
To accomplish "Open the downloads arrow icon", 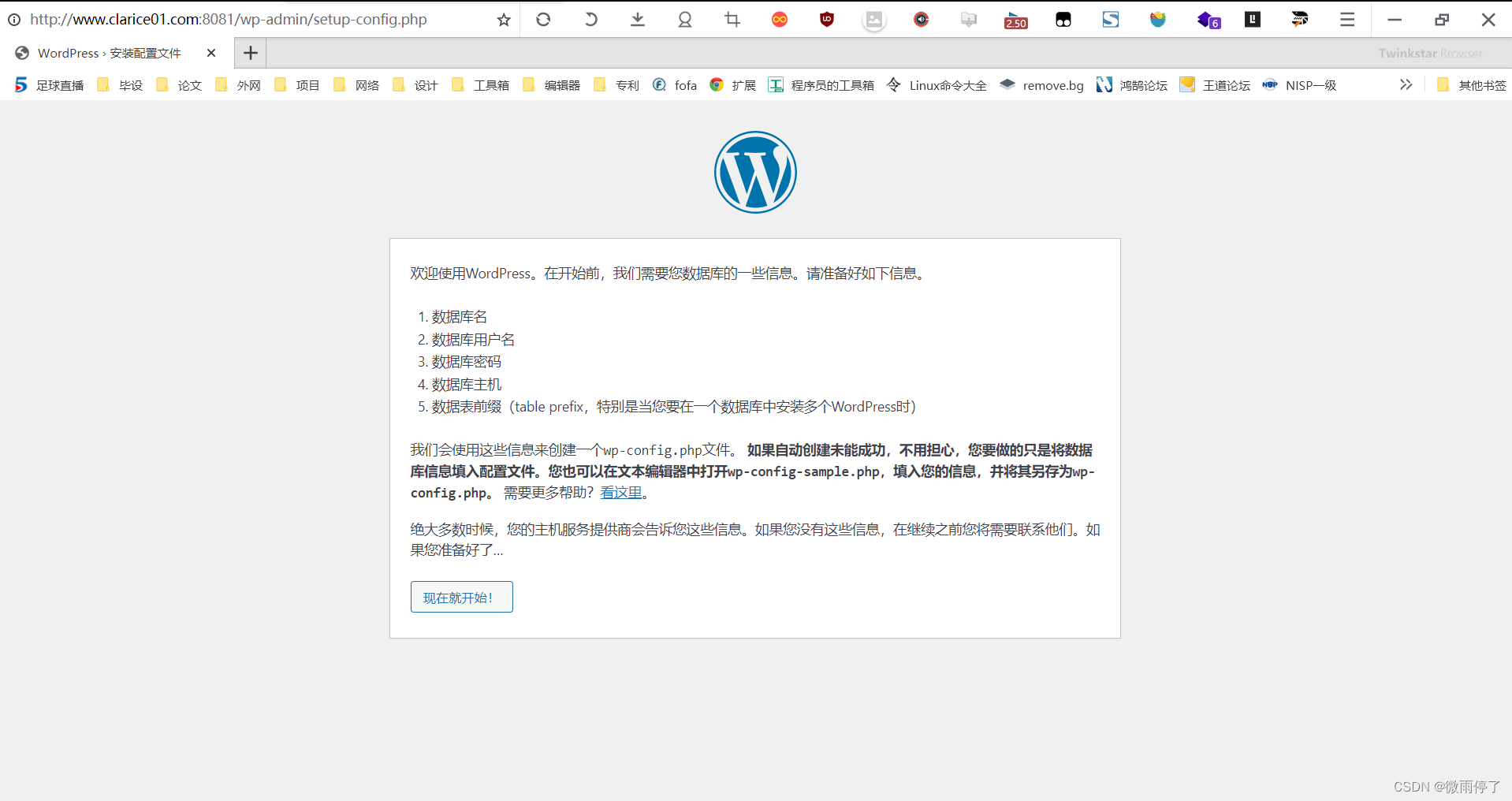I will (638, 20).
